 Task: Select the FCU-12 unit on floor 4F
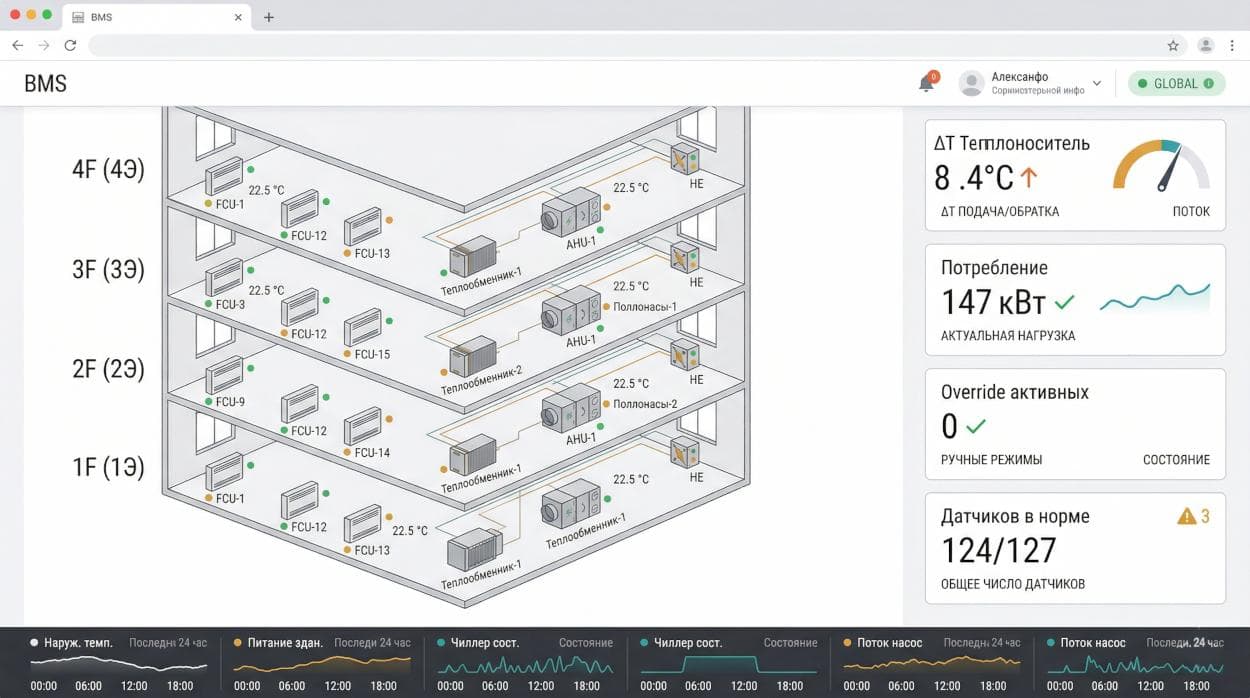pyautogui.click(x=300, y=210)
